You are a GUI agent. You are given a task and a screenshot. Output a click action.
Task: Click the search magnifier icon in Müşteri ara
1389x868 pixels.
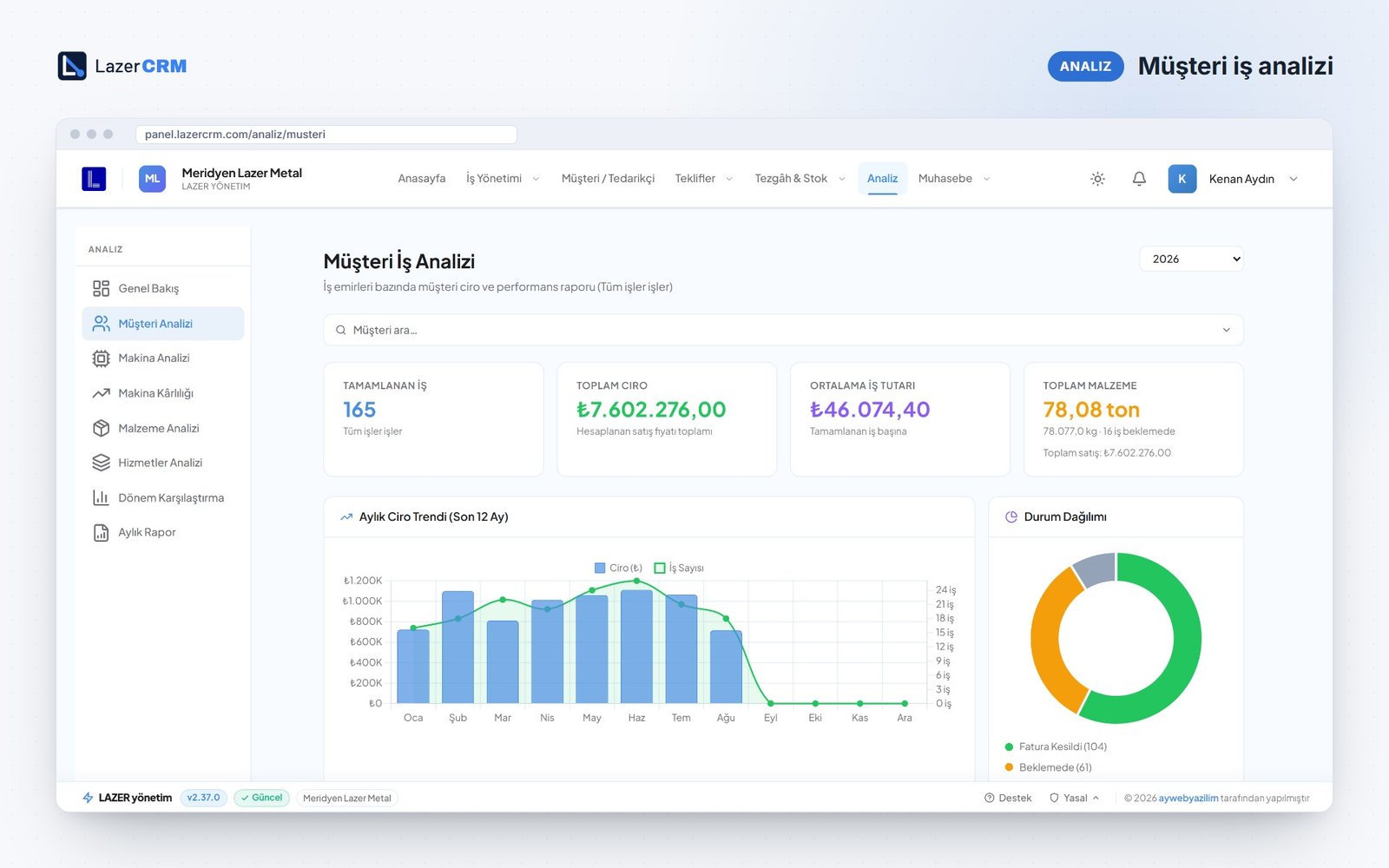click(x=340, y=330)
